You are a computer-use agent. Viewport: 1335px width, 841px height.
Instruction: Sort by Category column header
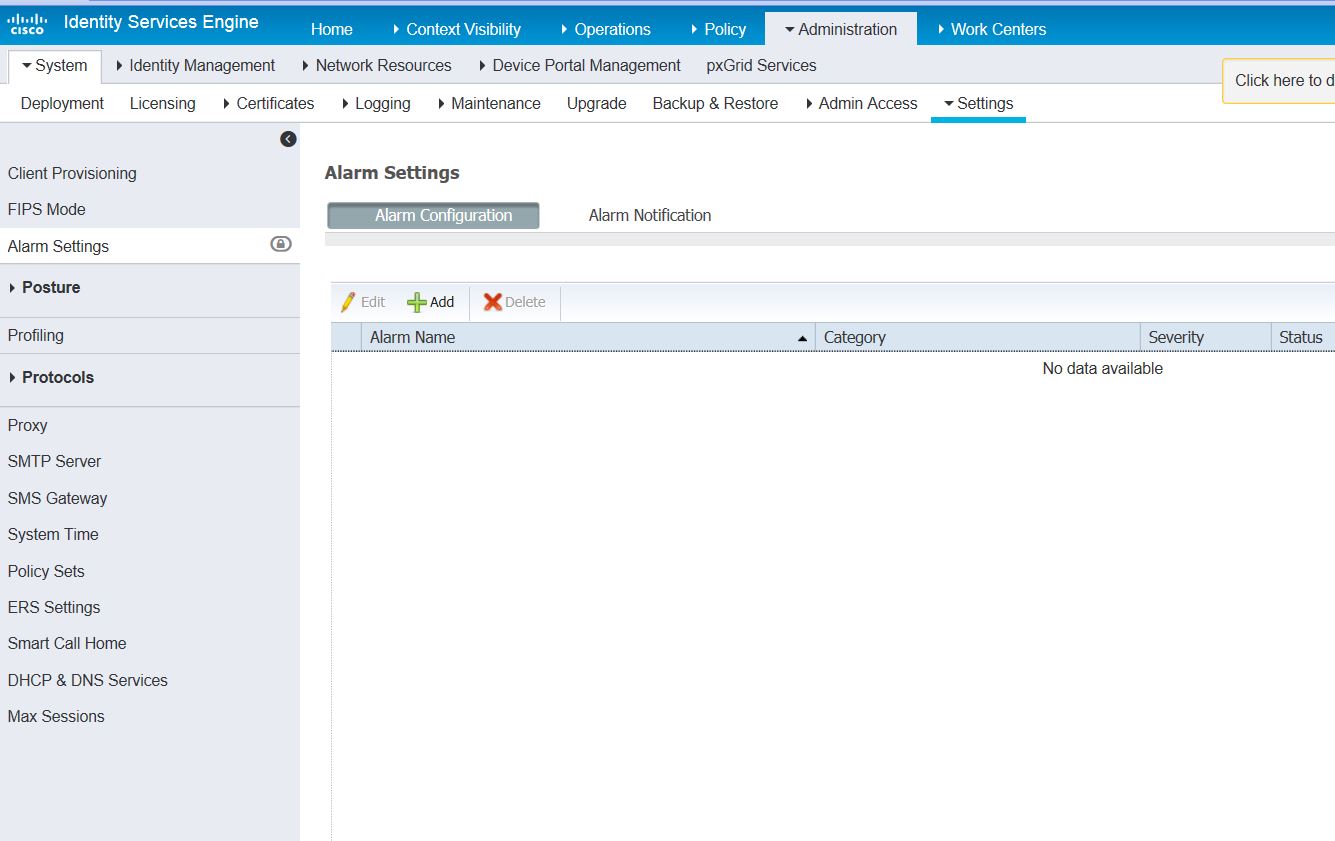977,337
